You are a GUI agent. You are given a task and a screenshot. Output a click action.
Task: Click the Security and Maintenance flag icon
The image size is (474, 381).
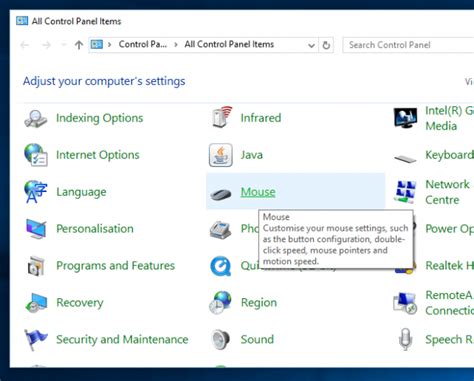(x=36, y=339)
